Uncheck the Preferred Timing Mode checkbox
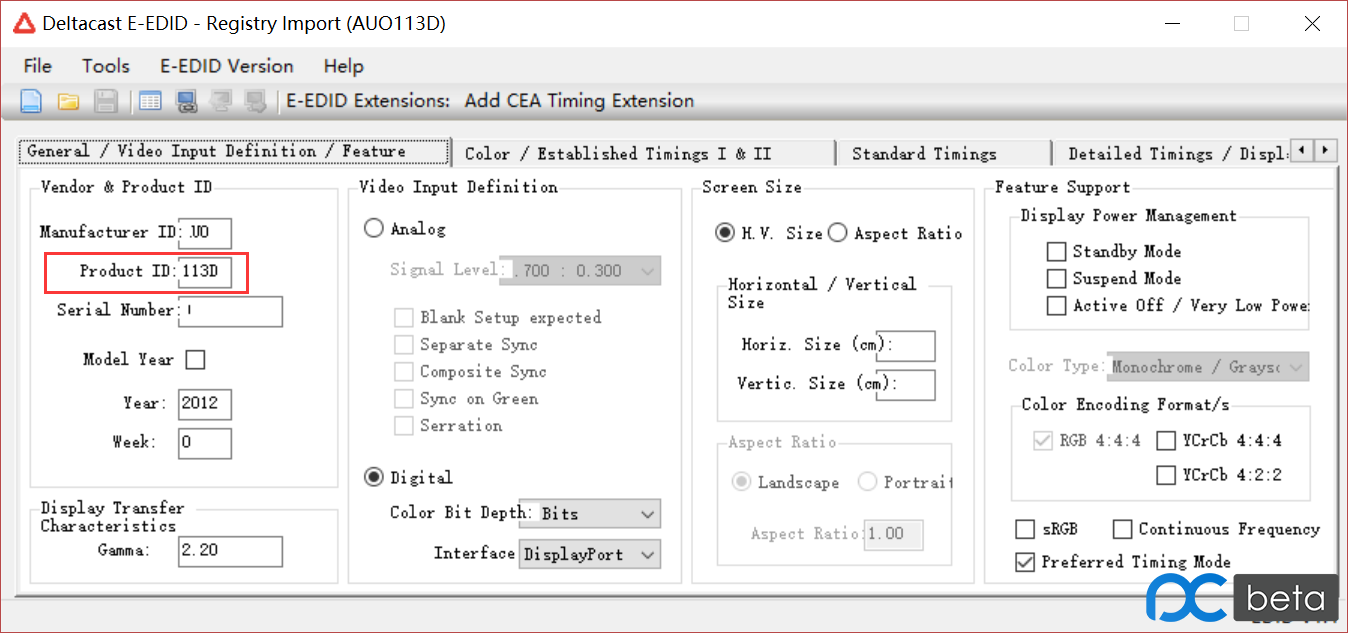The width and height of the screenshot is (1348, 633). click(1025, 562)
